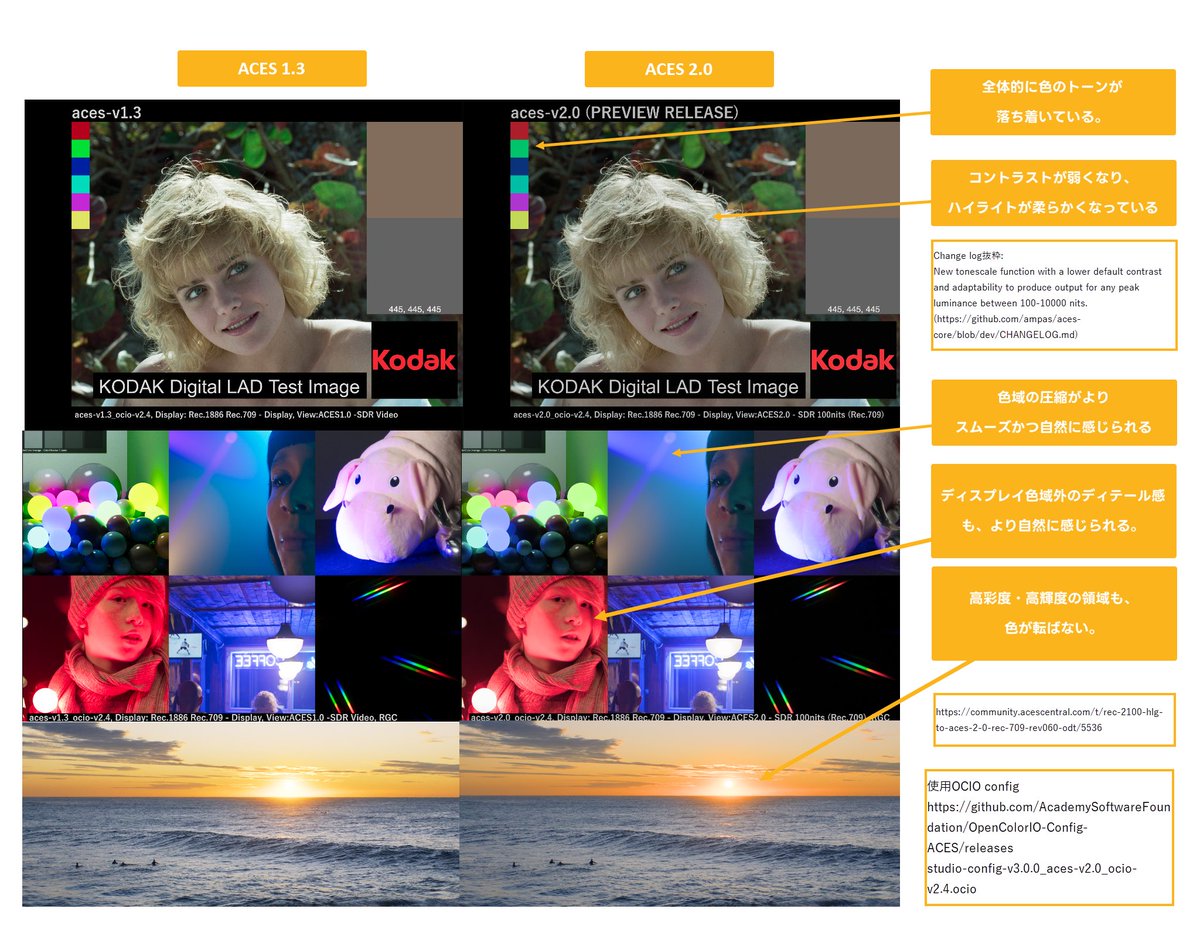Click the callout beginning '高彩度・高輝度の領域も'
1200x936 pixels.
pos(1053,613)
